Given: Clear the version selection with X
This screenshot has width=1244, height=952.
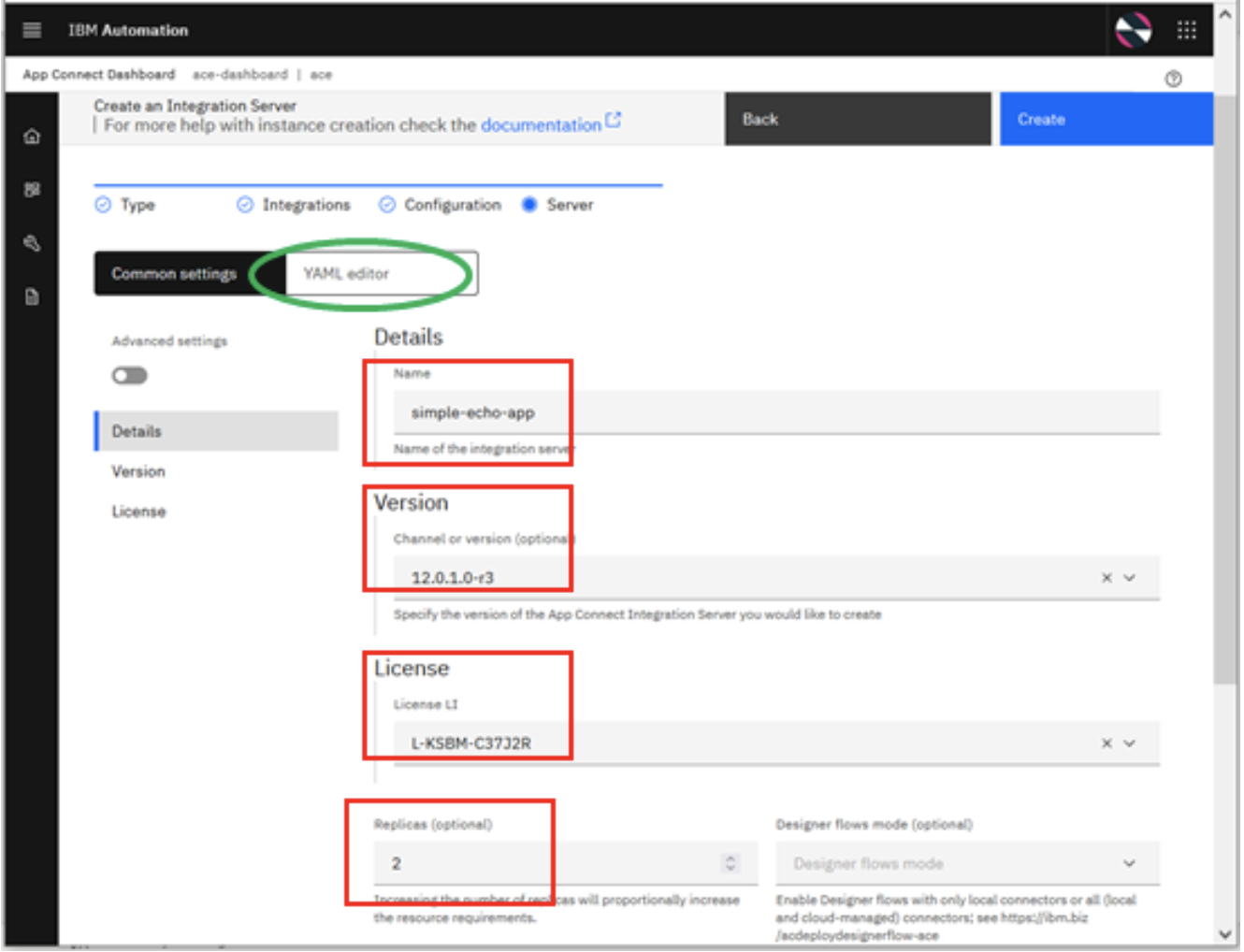Looking at the screenshot, I should tap(1107, 578).
